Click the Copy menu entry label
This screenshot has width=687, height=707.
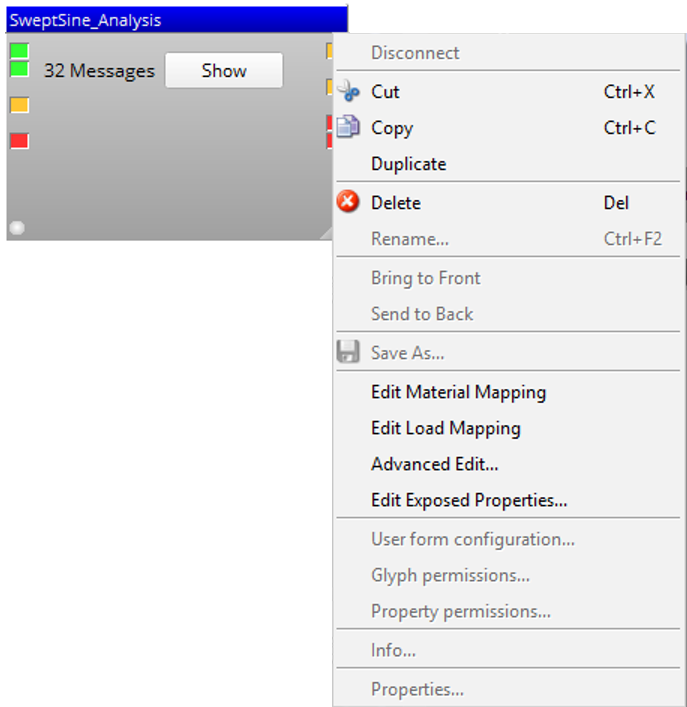391,128
